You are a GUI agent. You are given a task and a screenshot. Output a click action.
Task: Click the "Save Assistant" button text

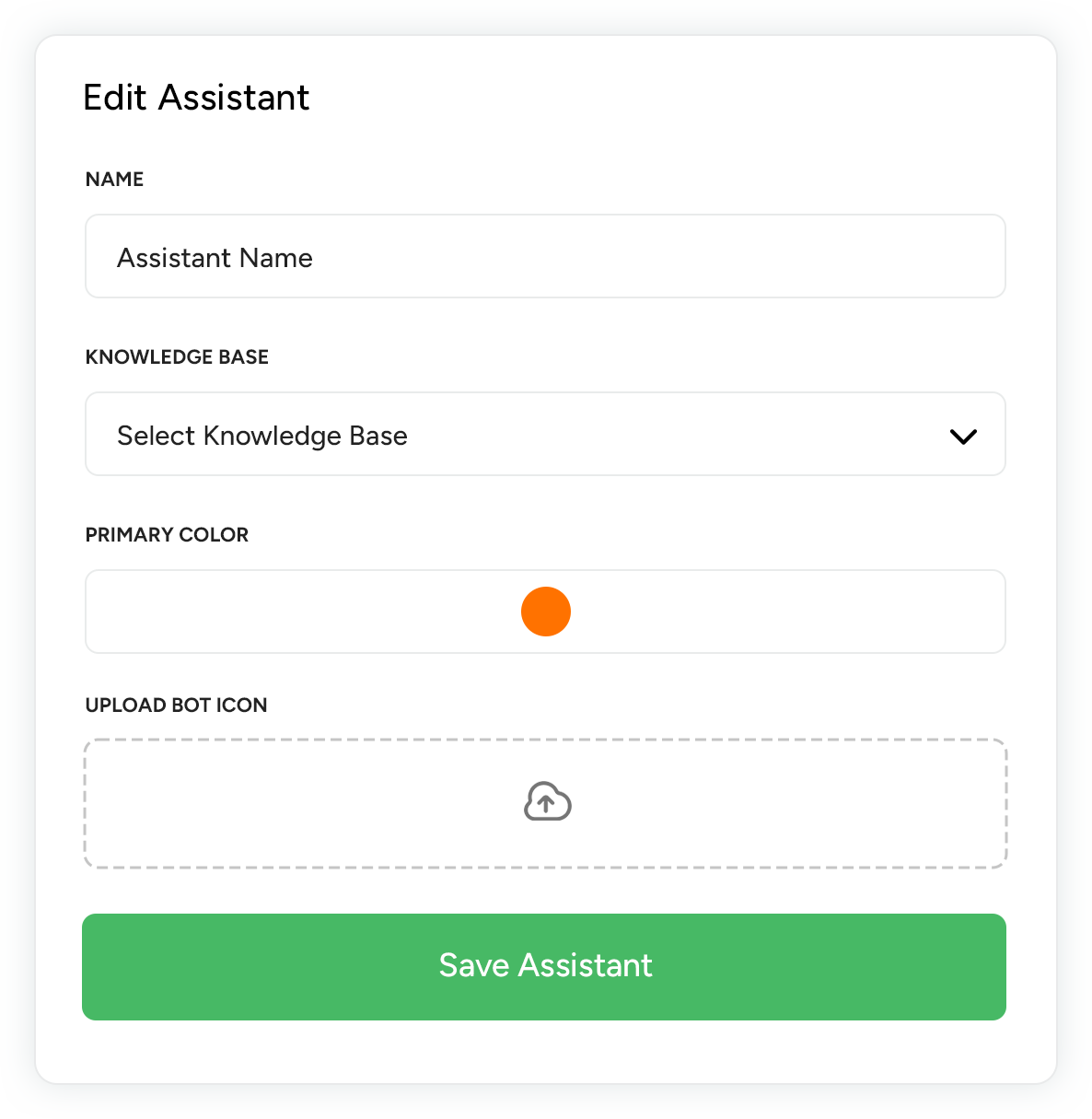point(545,965)
